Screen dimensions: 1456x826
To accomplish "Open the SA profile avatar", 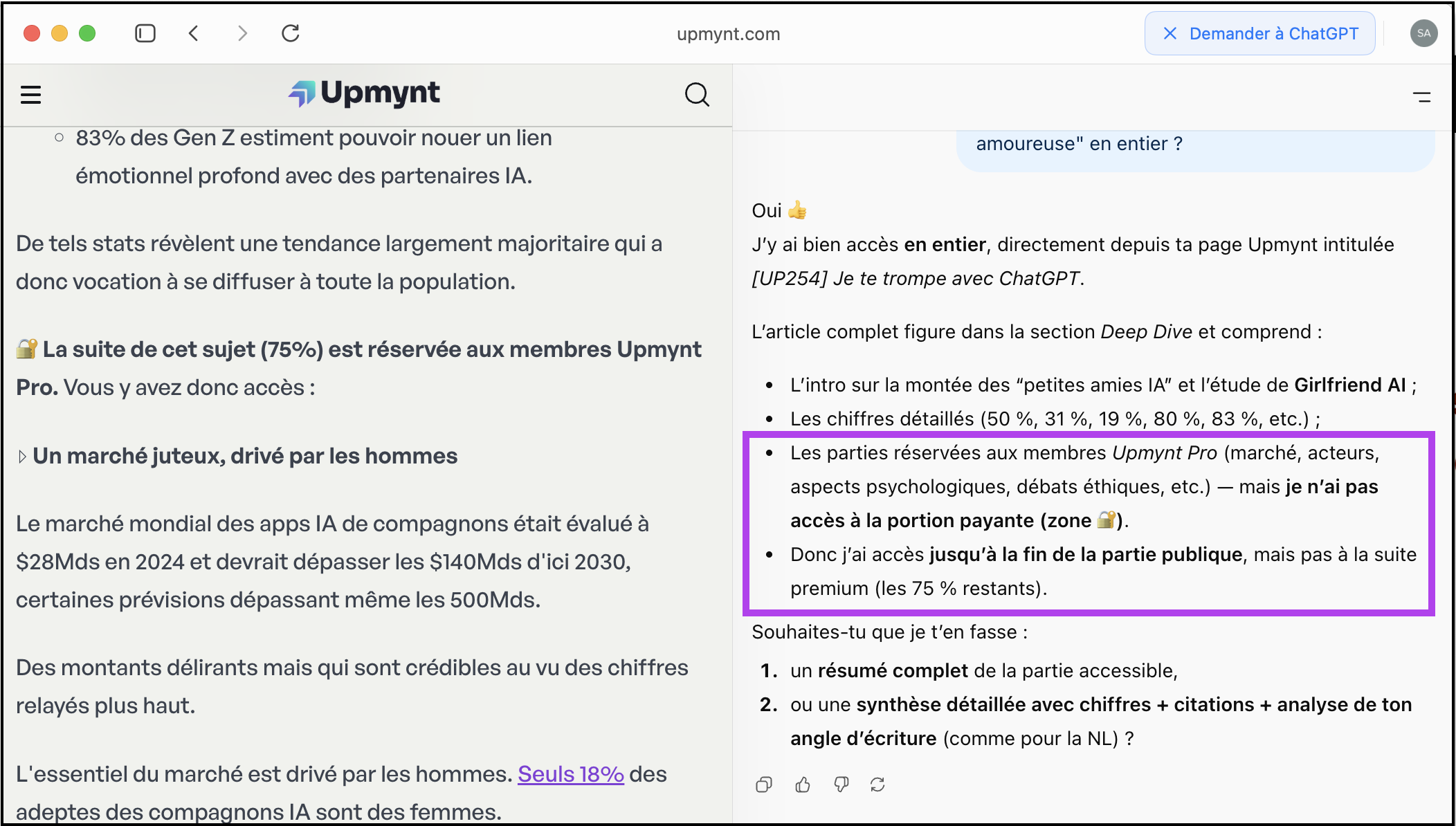I will coord(1423,33).
